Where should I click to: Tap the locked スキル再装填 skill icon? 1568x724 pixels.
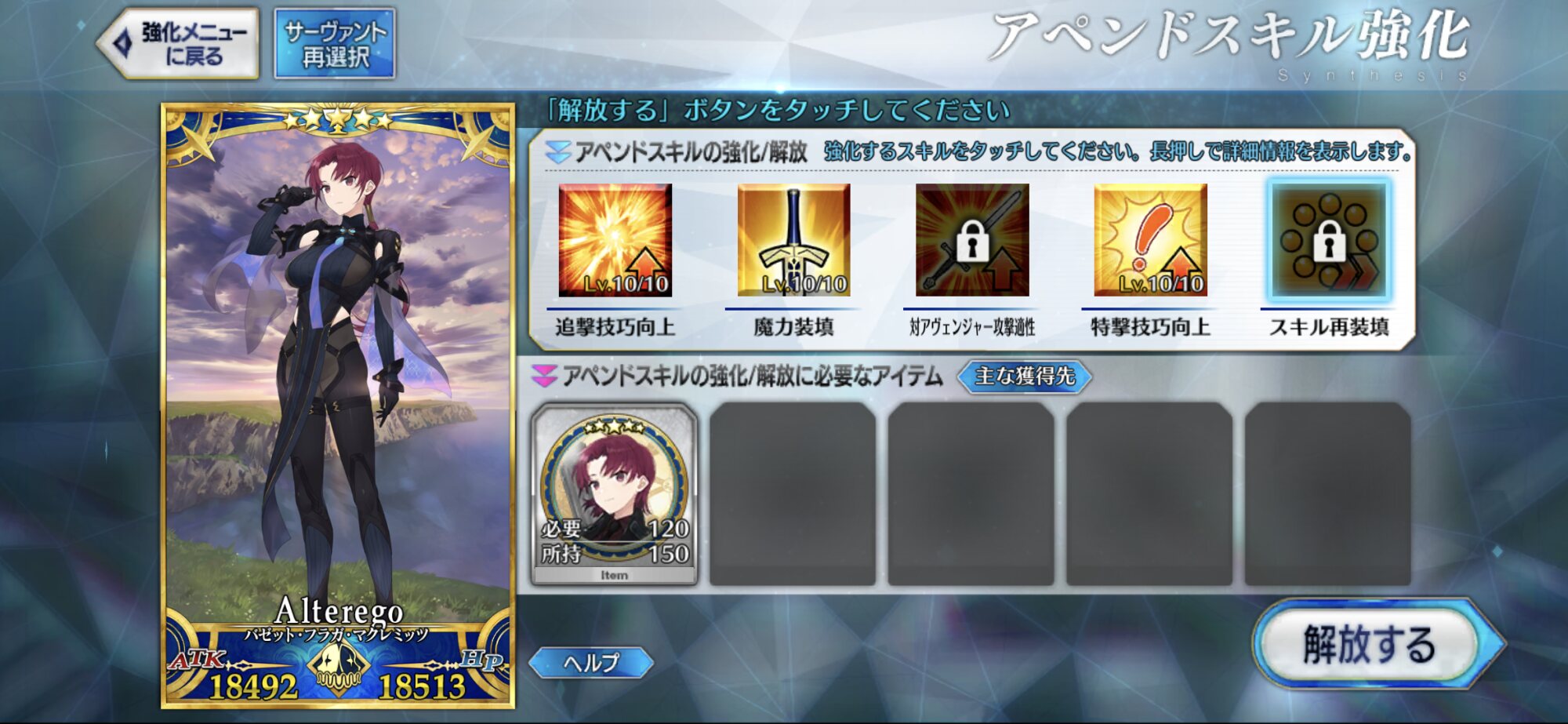[x=1329, y=240]
